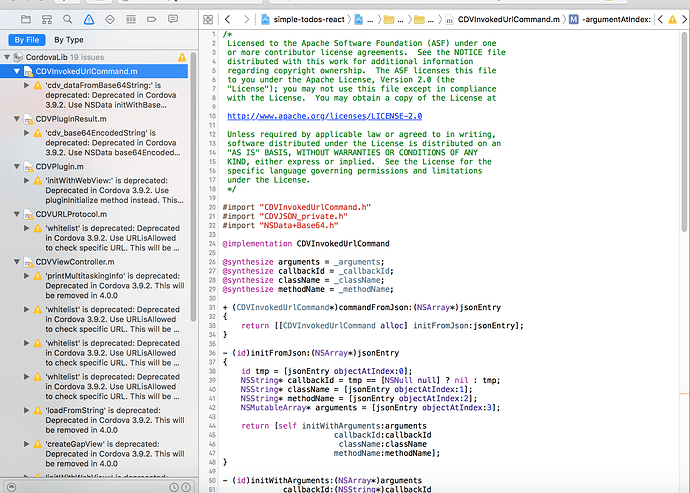Switch to By Type grouping
This screenshot has height=493, width=690.
(69, 40)
